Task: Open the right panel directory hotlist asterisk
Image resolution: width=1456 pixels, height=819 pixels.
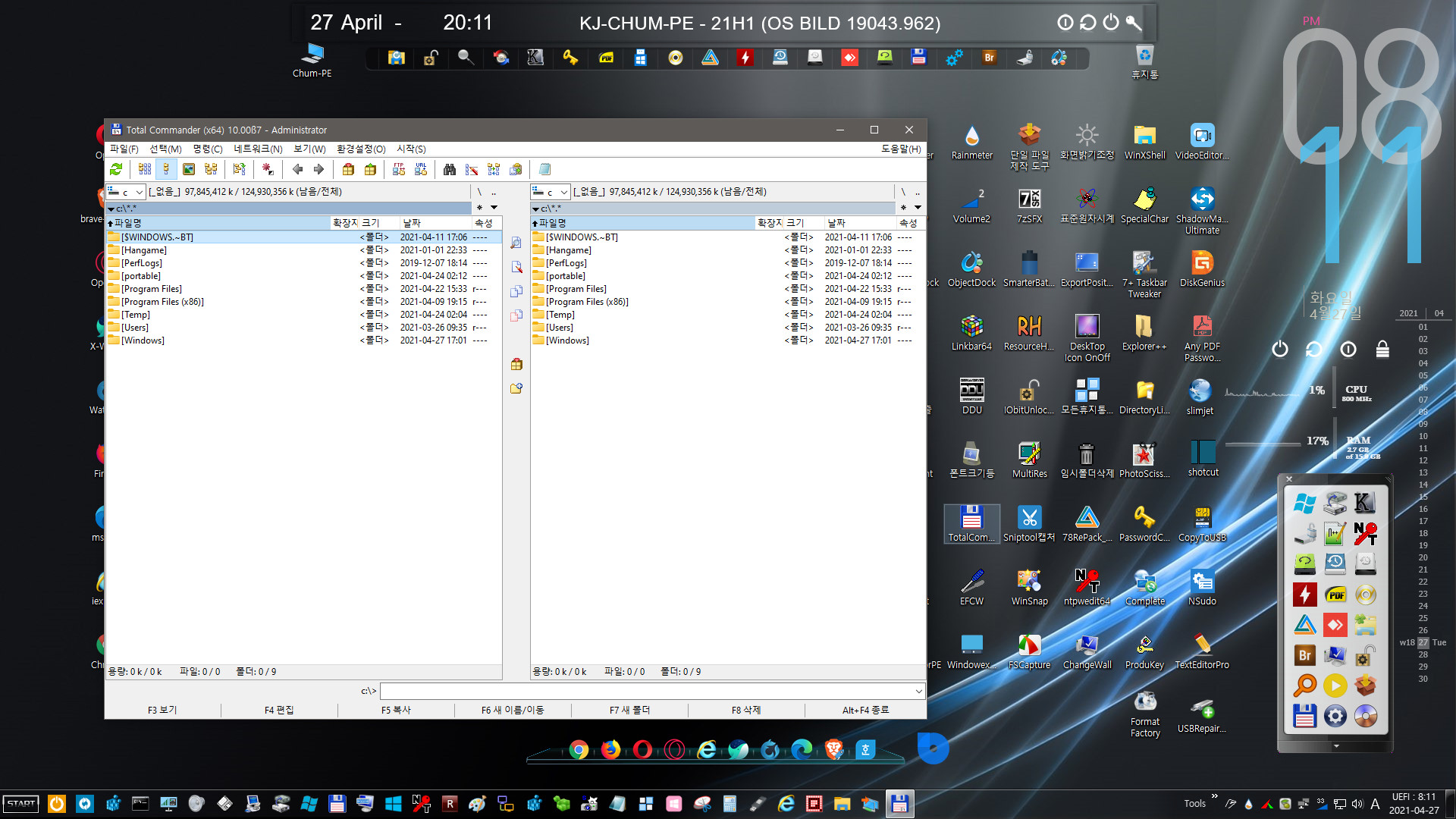Action: (903, 208)
